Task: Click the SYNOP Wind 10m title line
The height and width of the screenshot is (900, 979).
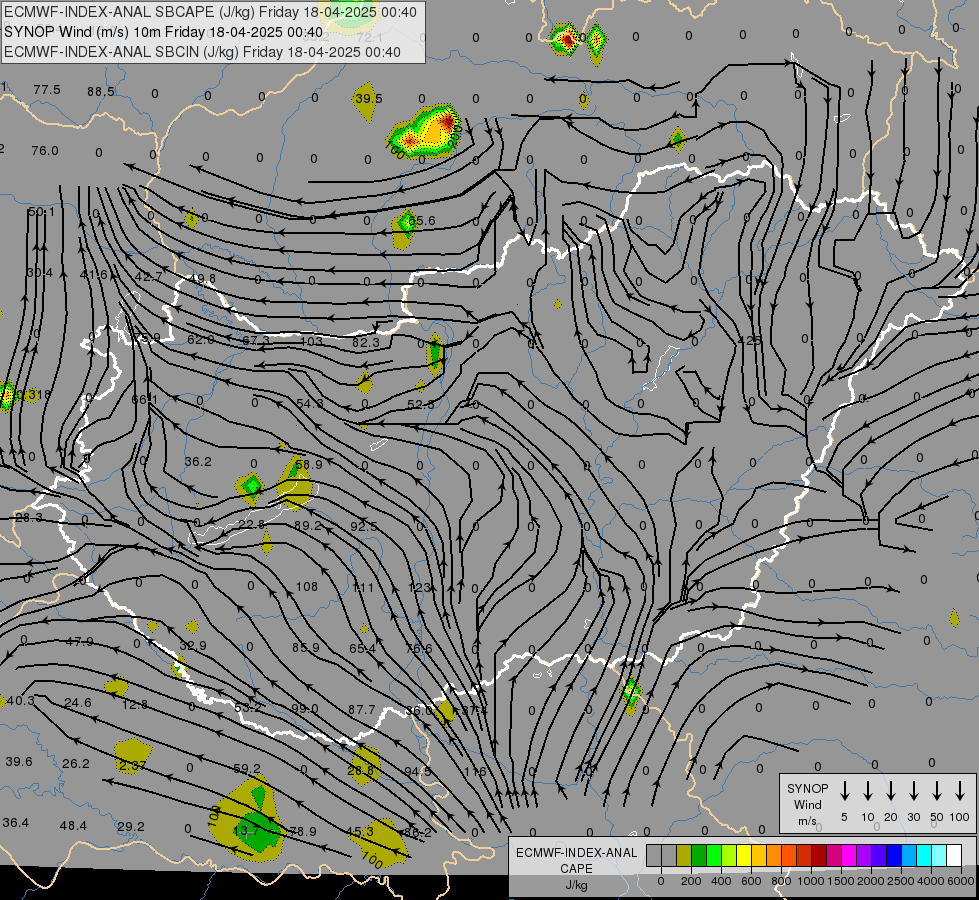Action: [x=164, y=32]
